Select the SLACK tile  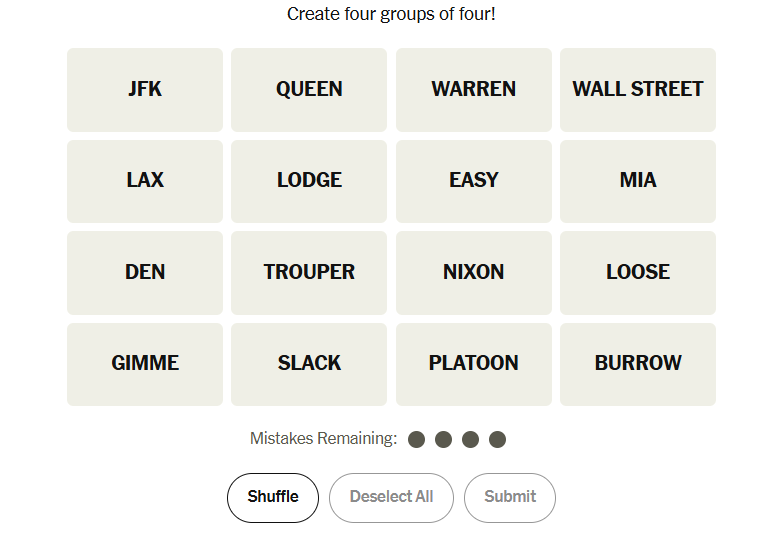pos(309,364)
